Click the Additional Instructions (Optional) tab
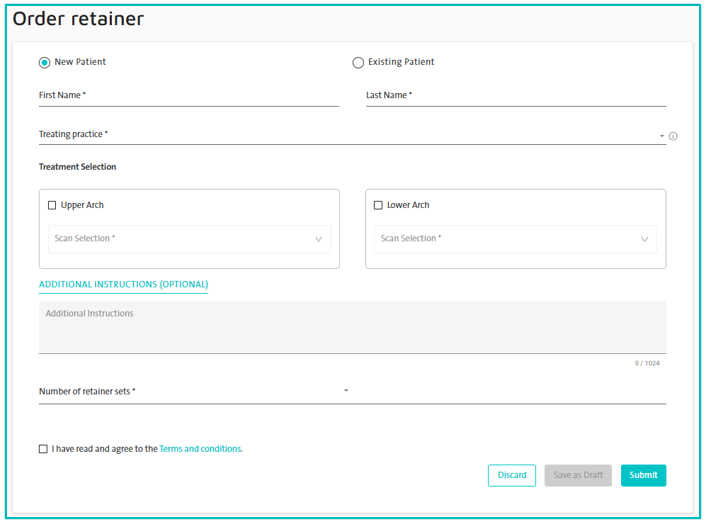The image size is (706, 521). (123, 285)
